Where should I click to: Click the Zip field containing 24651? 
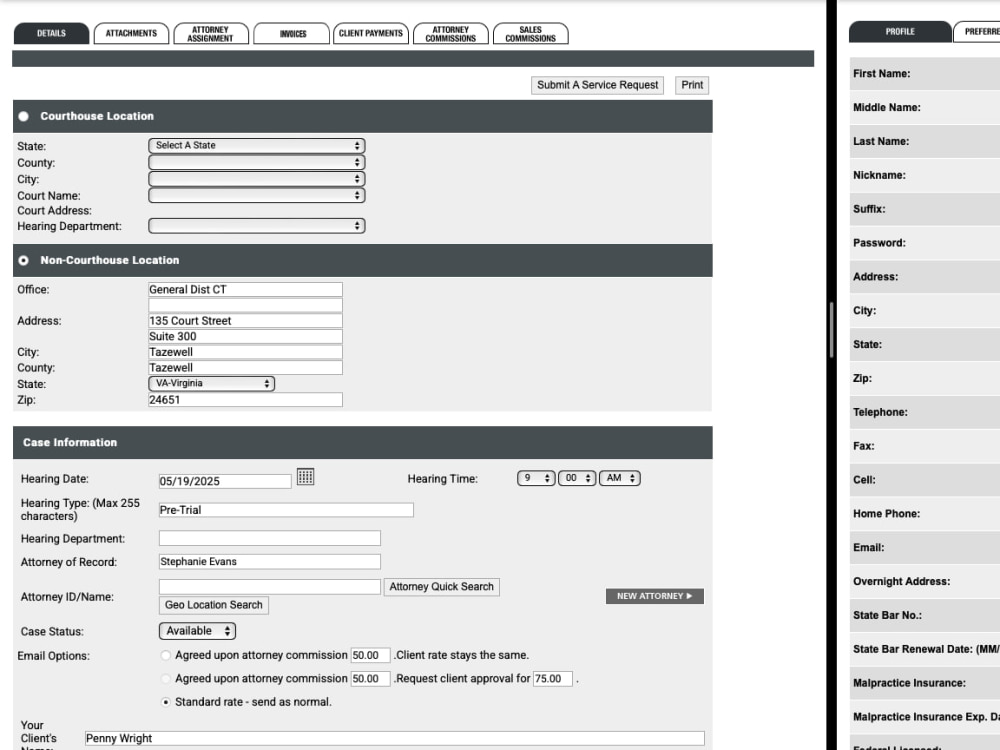tap(246, 399)
